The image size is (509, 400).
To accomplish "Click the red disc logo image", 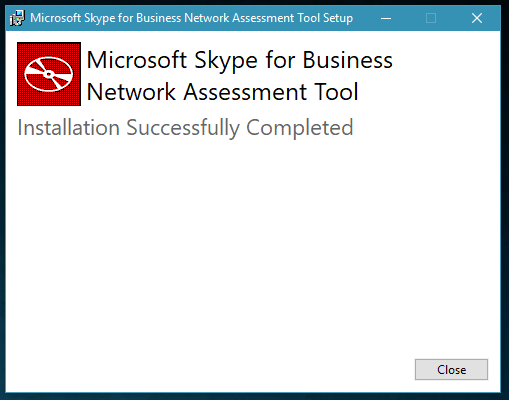I will [x=49, y=74].
